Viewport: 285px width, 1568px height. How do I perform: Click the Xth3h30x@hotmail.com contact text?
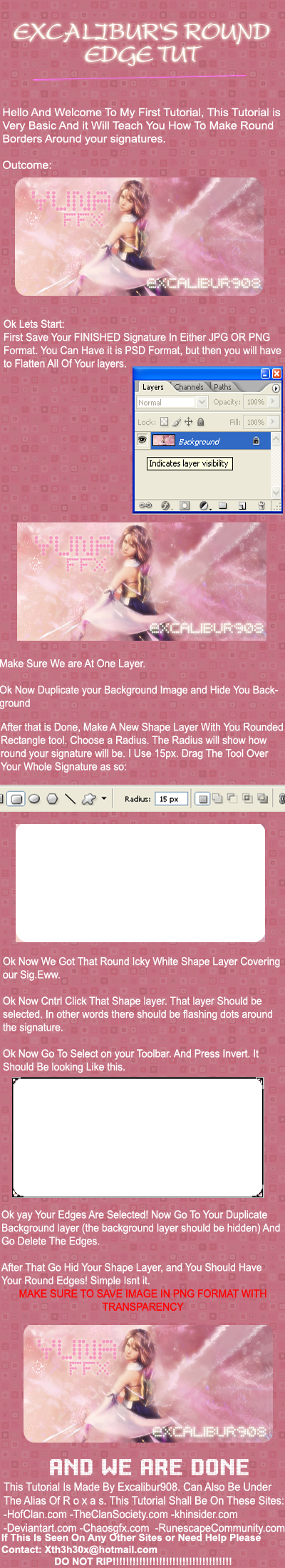coord(101,1549)
